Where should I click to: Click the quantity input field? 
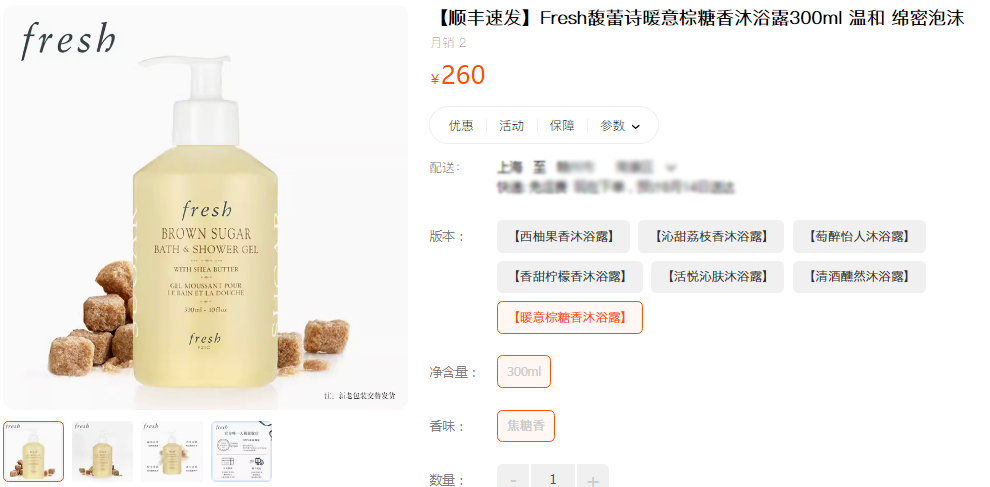coord(553,478)
